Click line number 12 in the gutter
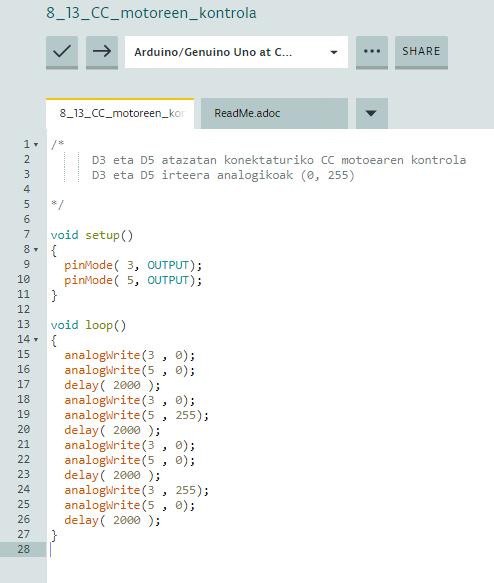Image resolution: width=494 pixels, height=583 pixels. [x=23, y=309]
